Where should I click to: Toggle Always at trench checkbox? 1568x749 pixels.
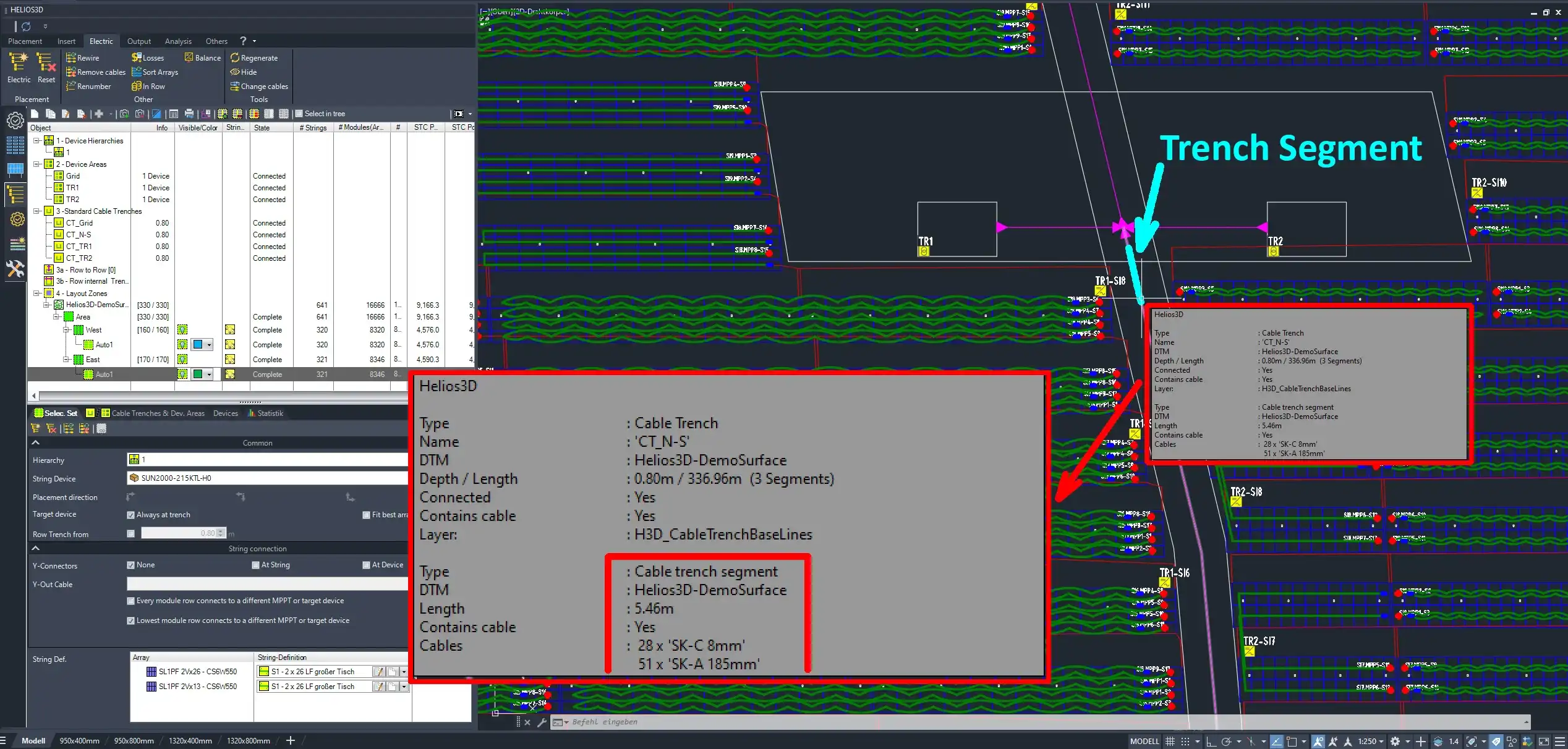130,515
